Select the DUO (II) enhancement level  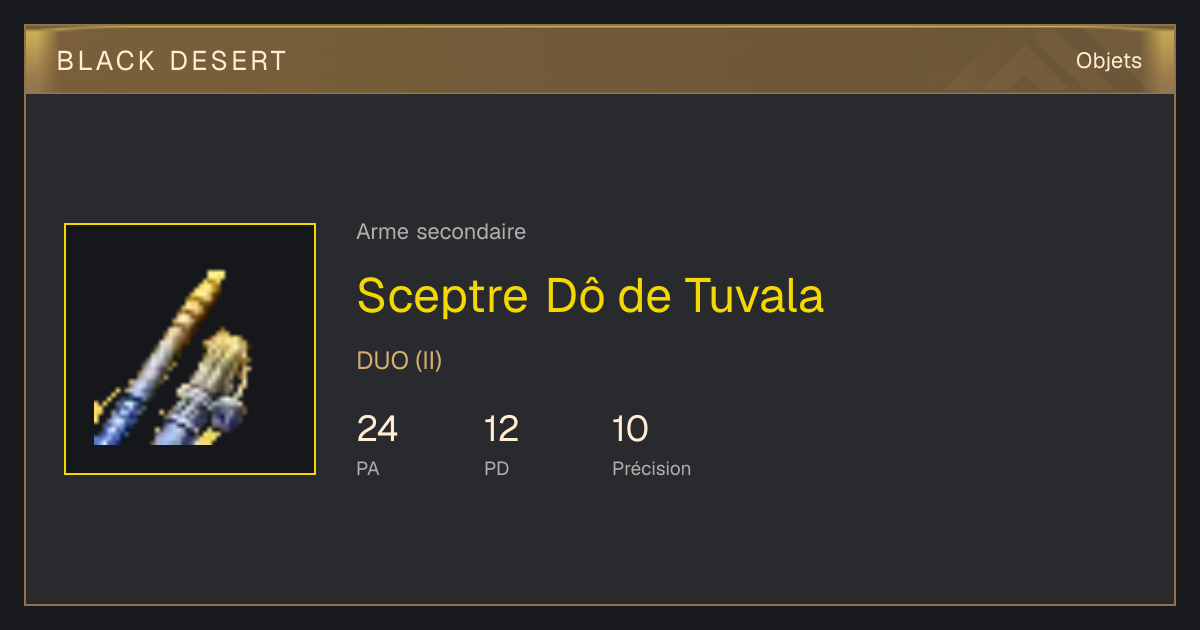(399, 361)
